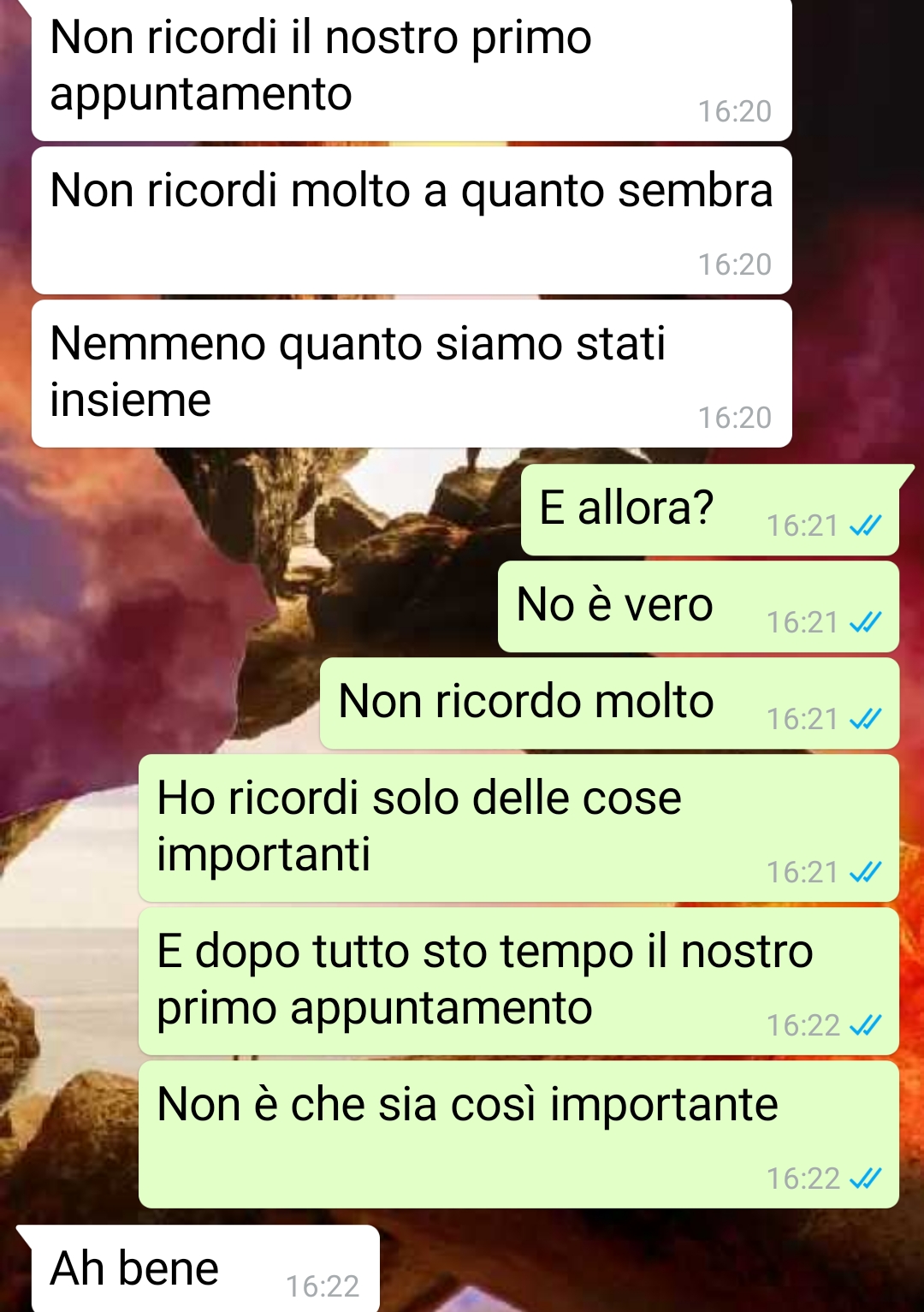The image size is (924, 1312).
Task: Tap read receipt ticks on "Ho ricordi solo" message
Action: click(865, 872)
